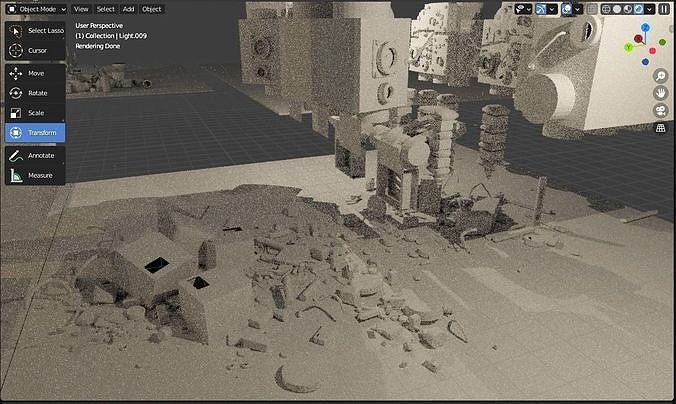
Task: Click the hand pan view button
Action: 660,93
